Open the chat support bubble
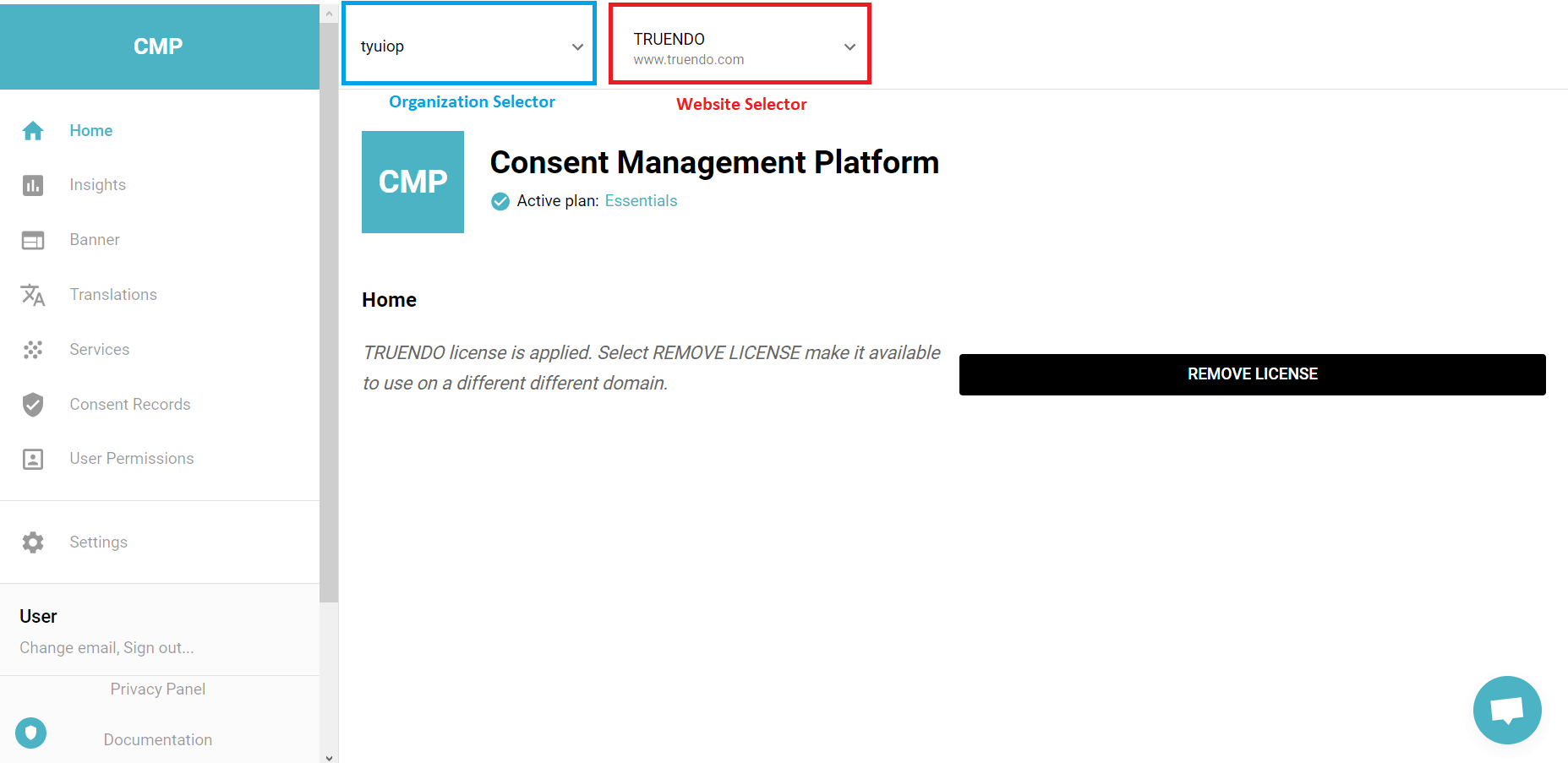Image resolution: width=1568 pixels, height=763 pixels. (1507, 710)
